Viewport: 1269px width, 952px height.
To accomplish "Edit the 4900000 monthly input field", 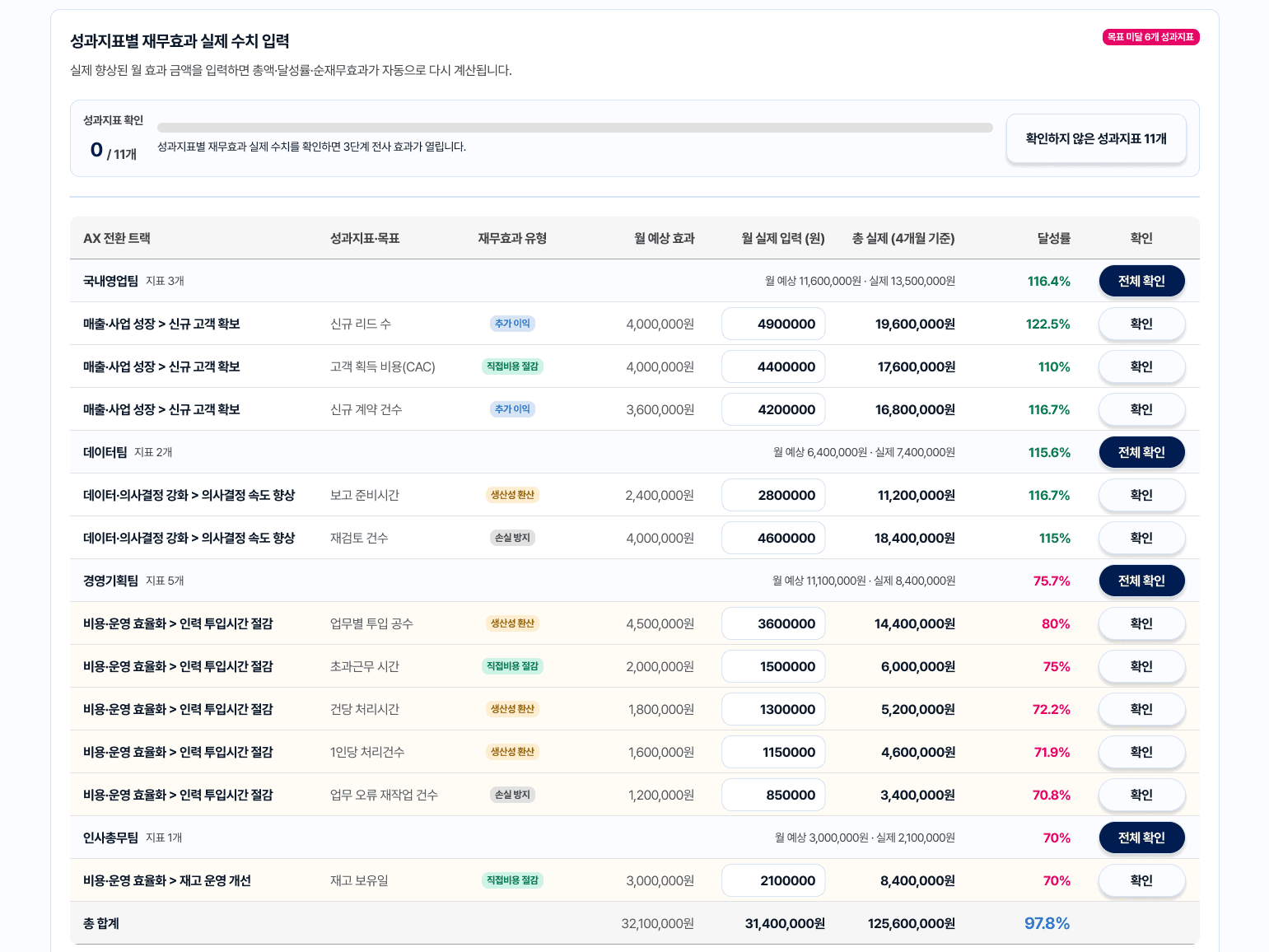I will (773, 324).
